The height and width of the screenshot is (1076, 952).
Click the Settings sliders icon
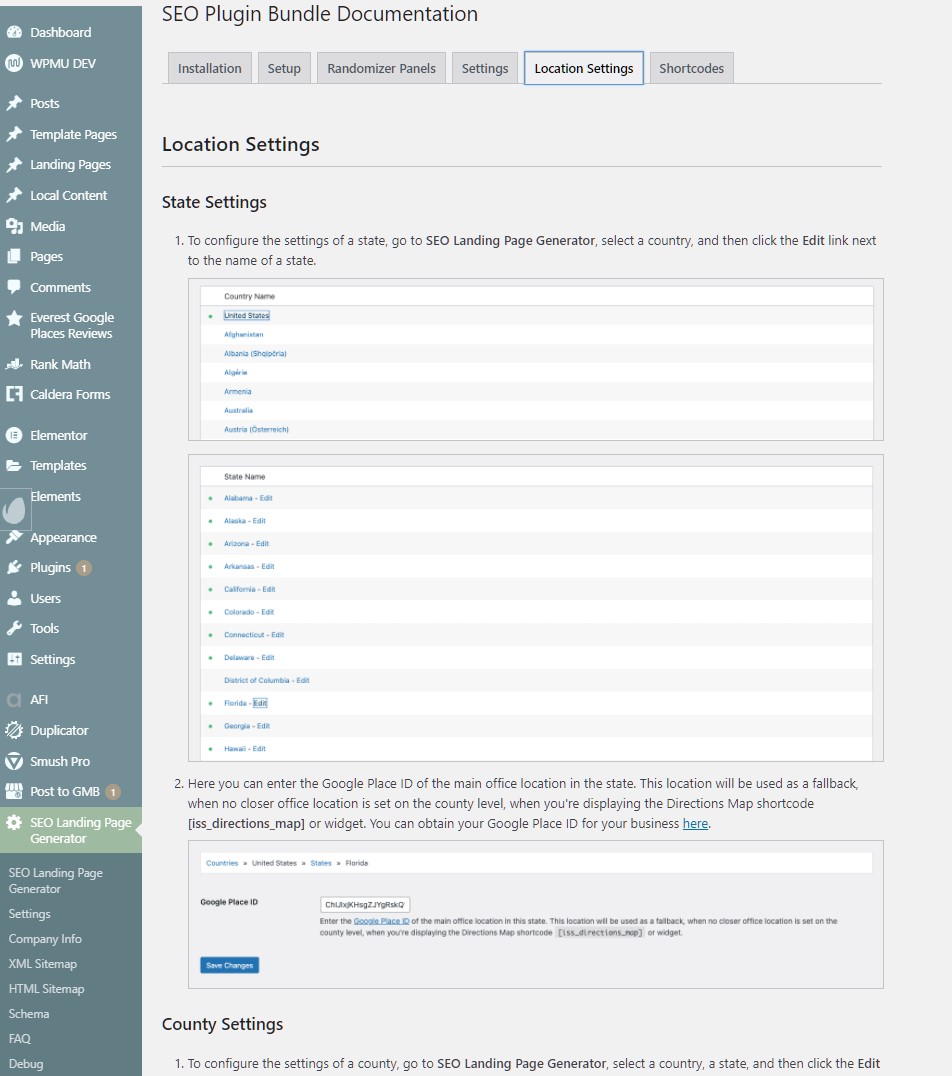tap(14, 659)
